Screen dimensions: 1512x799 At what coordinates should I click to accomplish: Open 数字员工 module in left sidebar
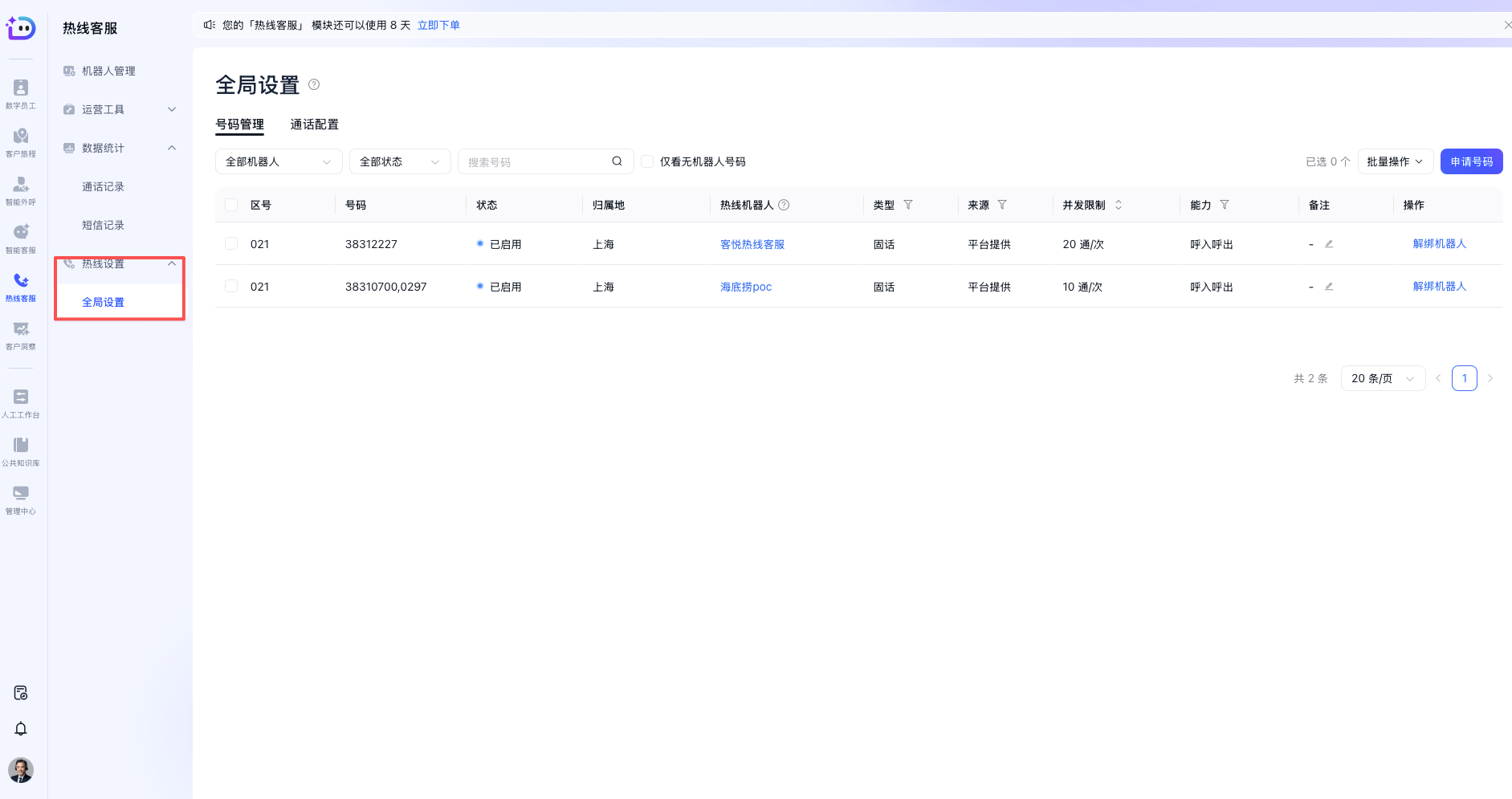(x=21, y=93)
